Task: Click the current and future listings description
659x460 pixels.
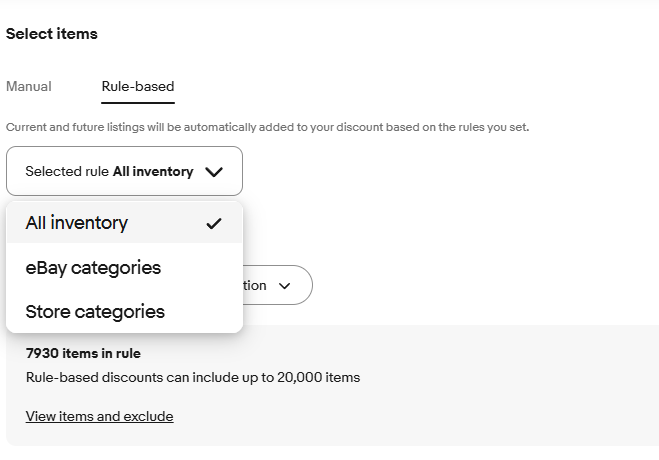Action: 267,128
